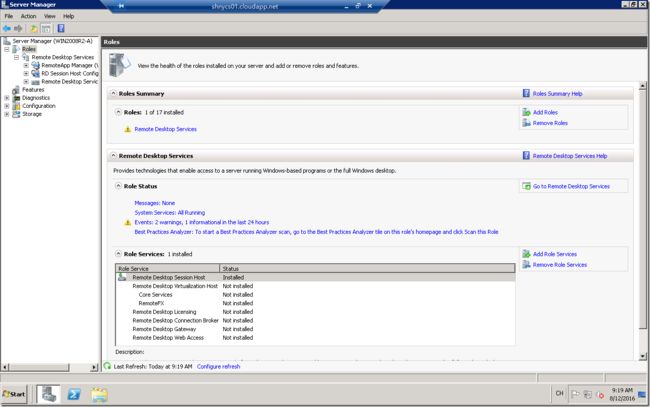
Task: Click the Add Roles icon
Action: 526,112
